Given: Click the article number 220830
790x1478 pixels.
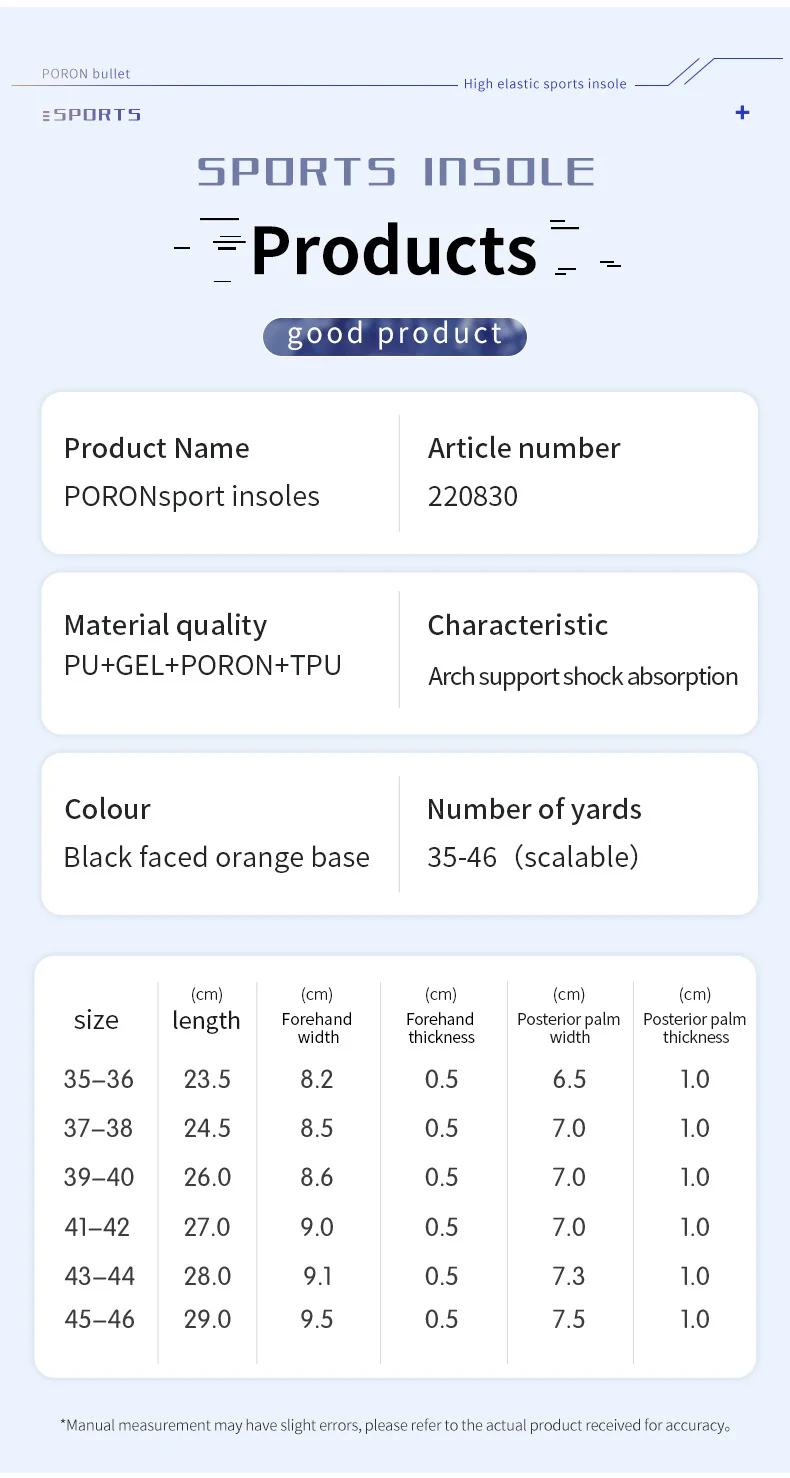Looking at the screenshot, I should pos(473,496).
